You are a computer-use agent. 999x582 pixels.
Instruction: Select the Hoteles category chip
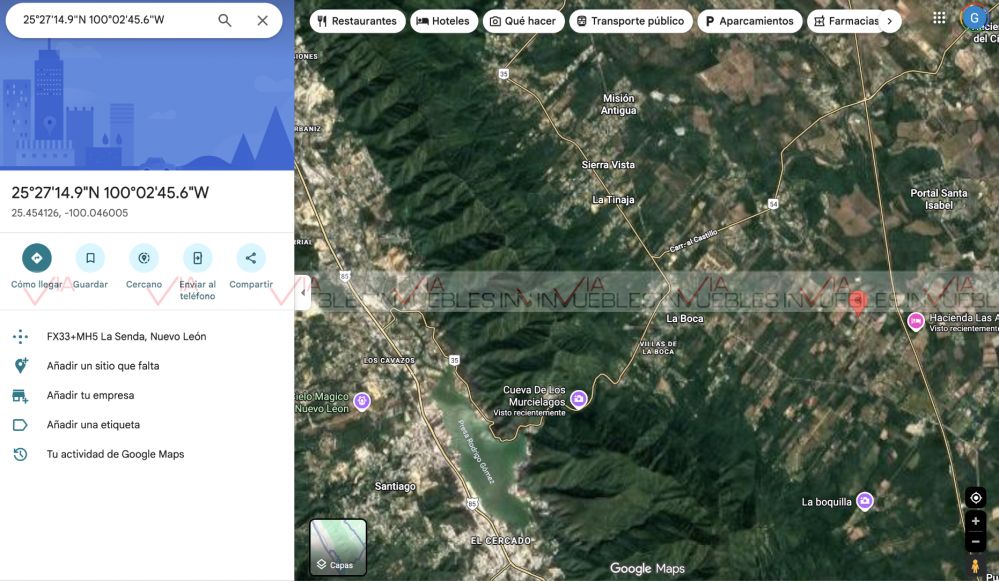444,21
